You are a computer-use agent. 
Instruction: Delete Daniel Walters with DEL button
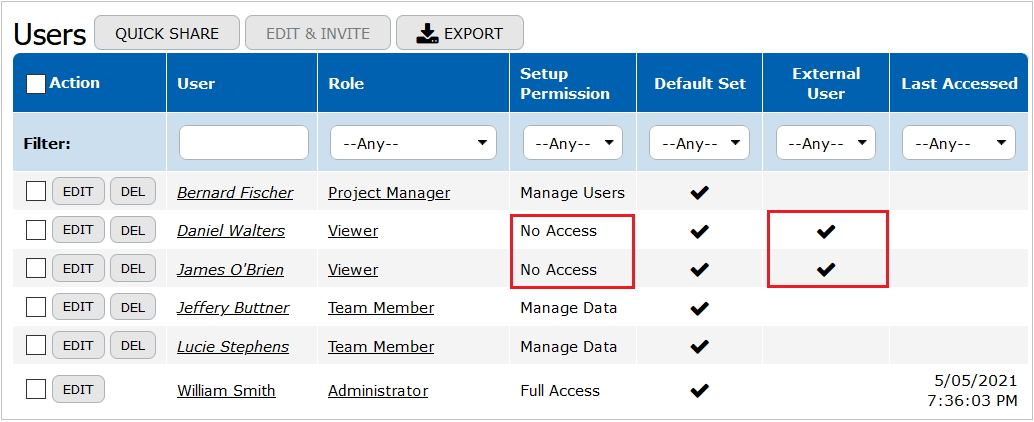133,230
